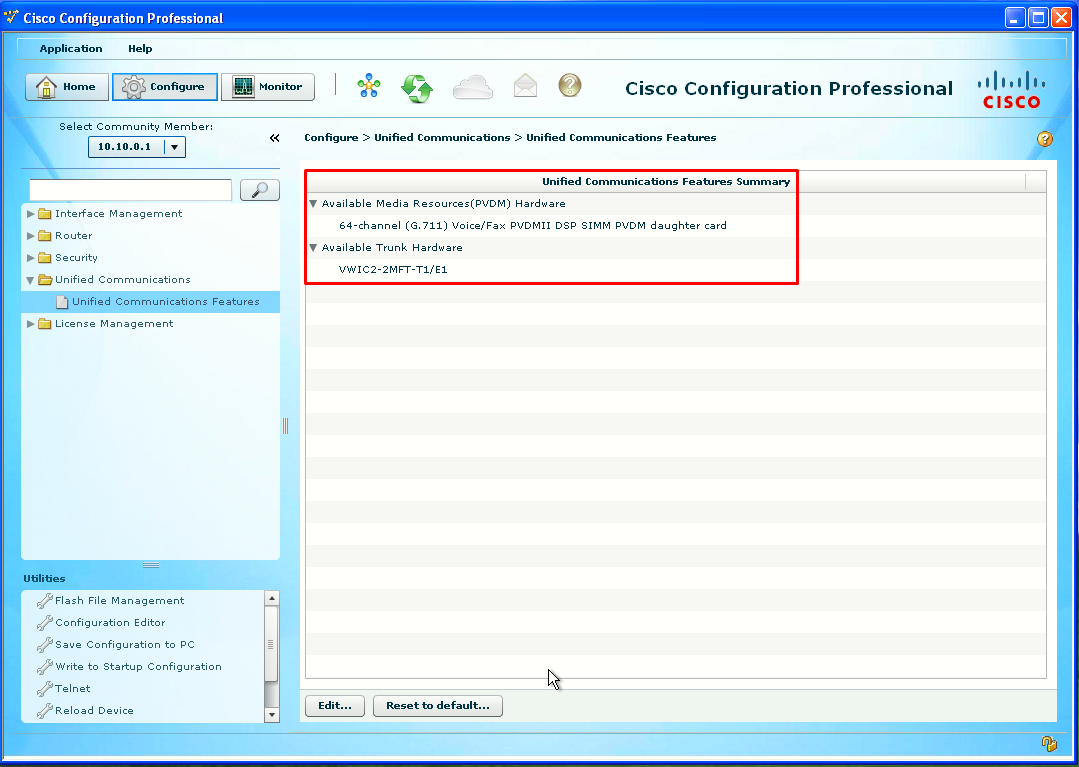The height and width of the screenshot is (767, 1079).
Task: Collapse the left navigation pane
Action: 275,138
